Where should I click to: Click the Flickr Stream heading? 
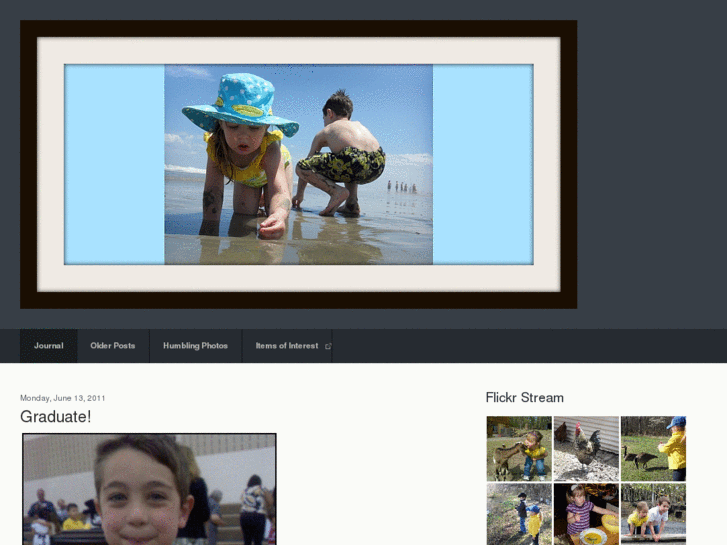pyautogui.click(x=524, y=398)
